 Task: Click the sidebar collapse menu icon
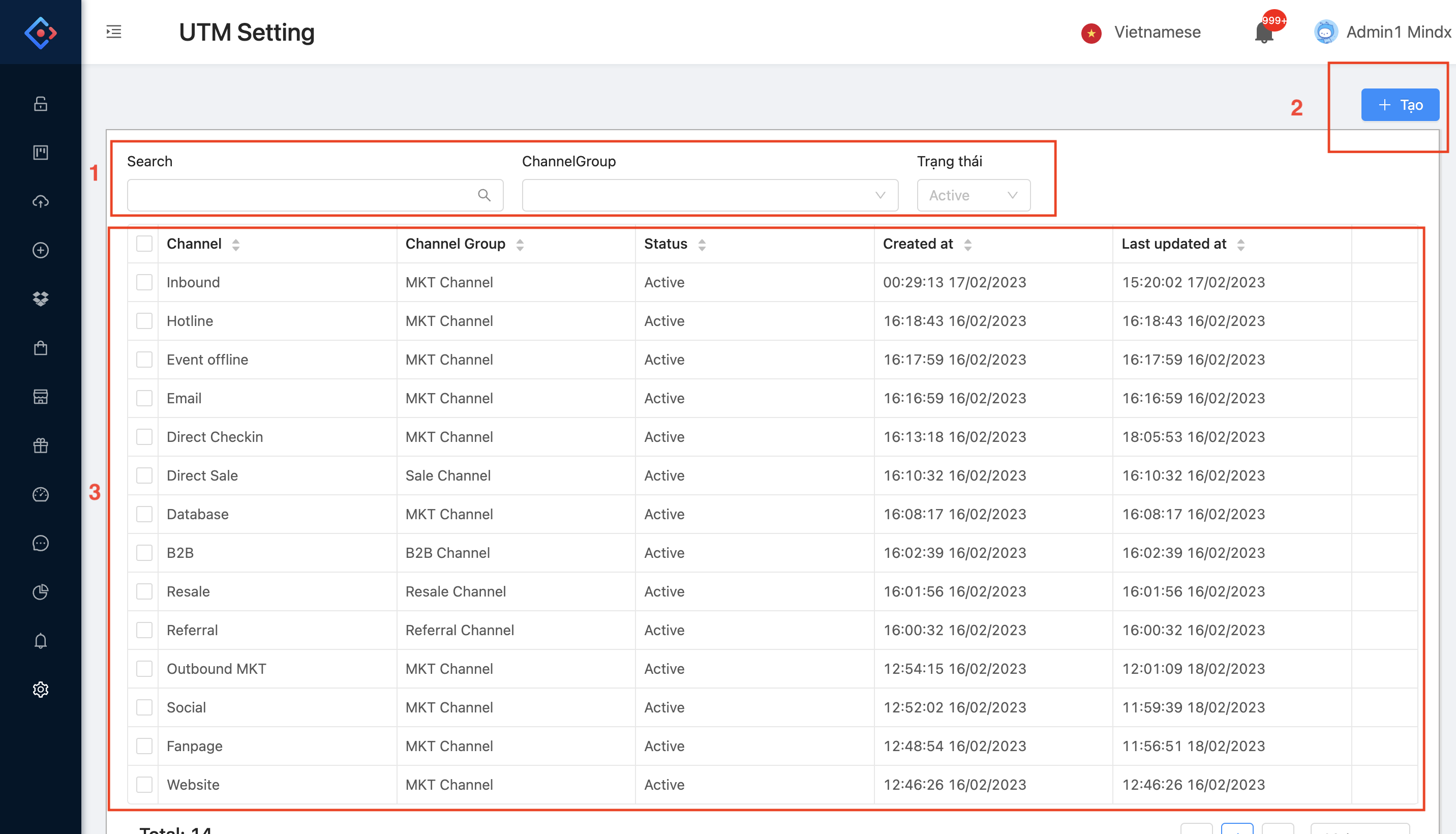114,32
